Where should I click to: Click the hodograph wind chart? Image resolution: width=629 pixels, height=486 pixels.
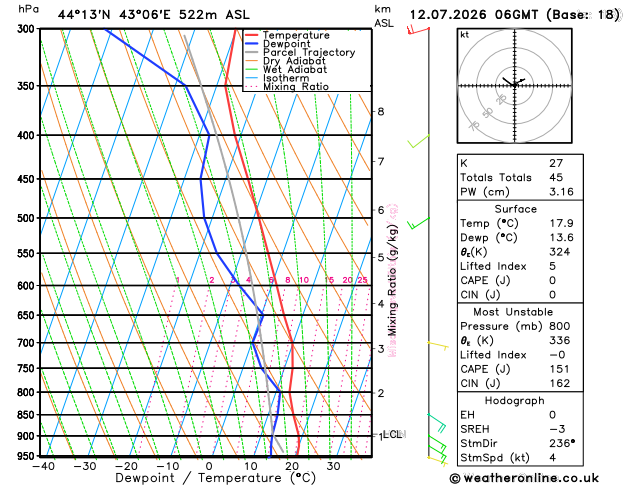(515, 86)
